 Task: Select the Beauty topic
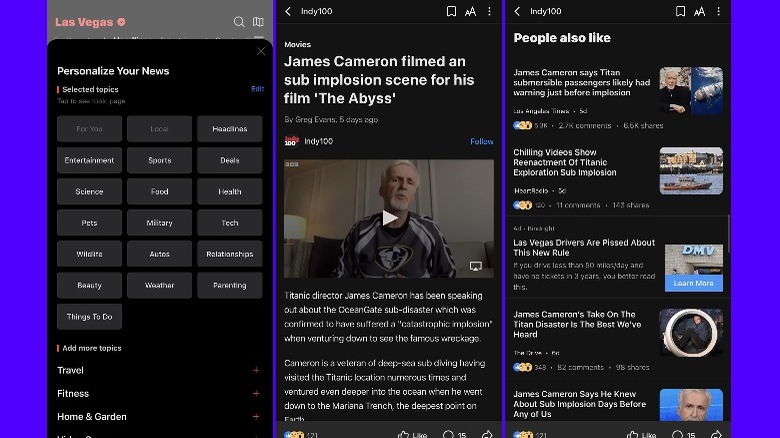tap(89, 285)
